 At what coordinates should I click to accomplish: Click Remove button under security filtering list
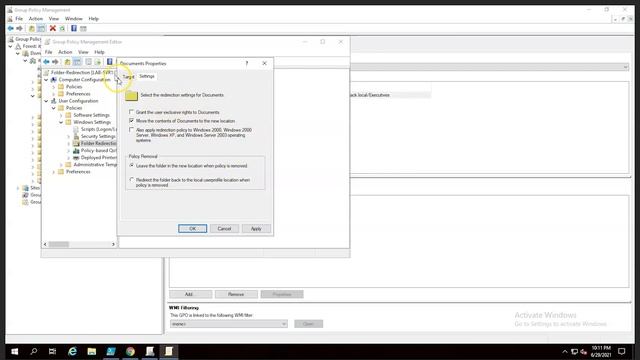pos(236,294)
